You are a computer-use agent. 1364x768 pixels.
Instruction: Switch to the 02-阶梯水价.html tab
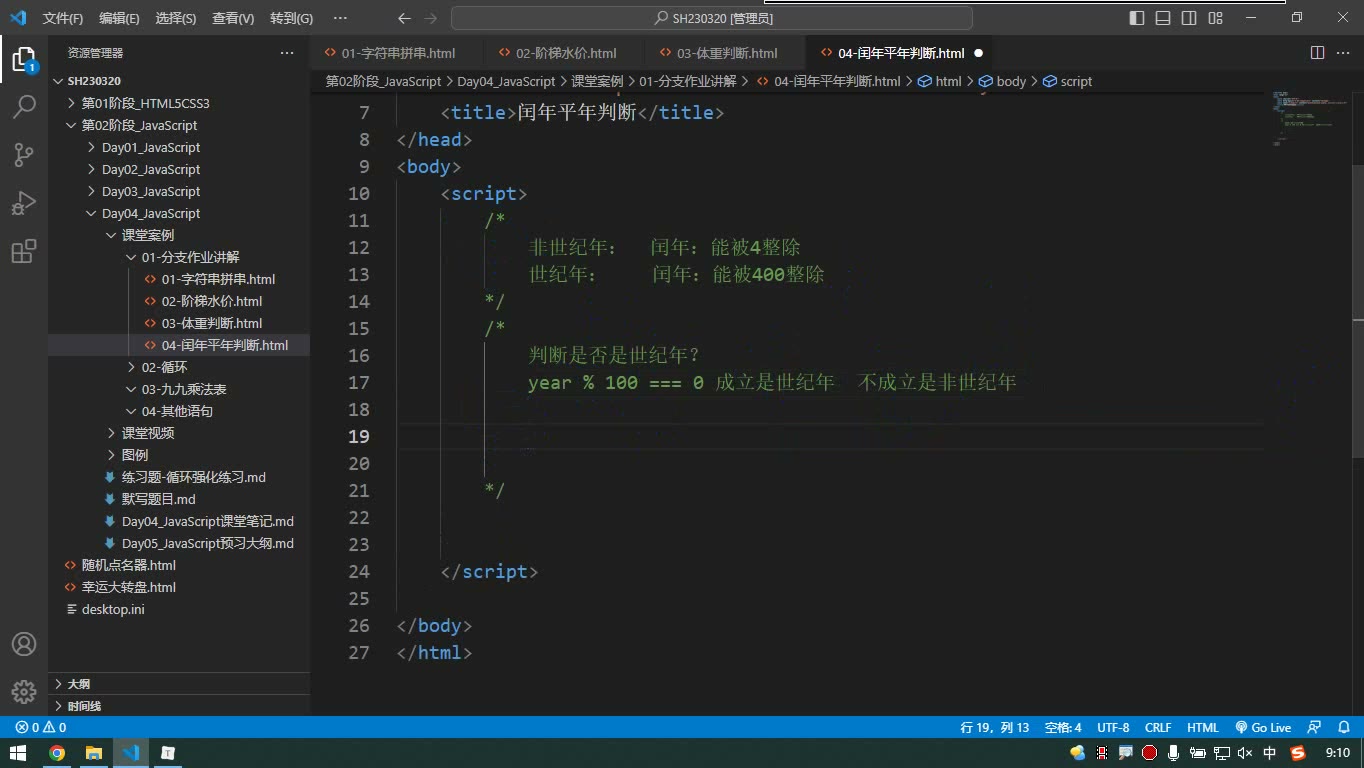[x=565, y=53]
